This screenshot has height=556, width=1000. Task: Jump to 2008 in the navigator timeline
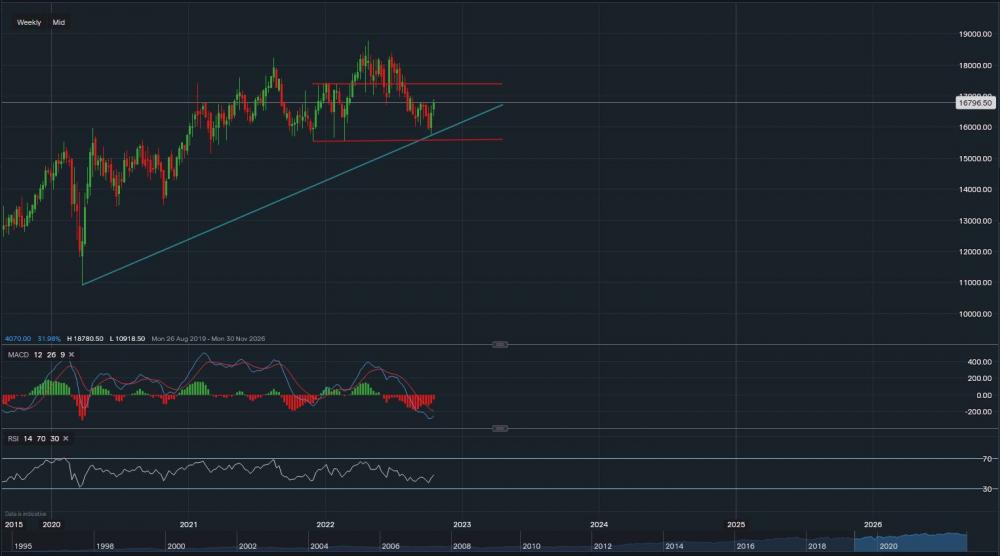(x=461, y=547)
